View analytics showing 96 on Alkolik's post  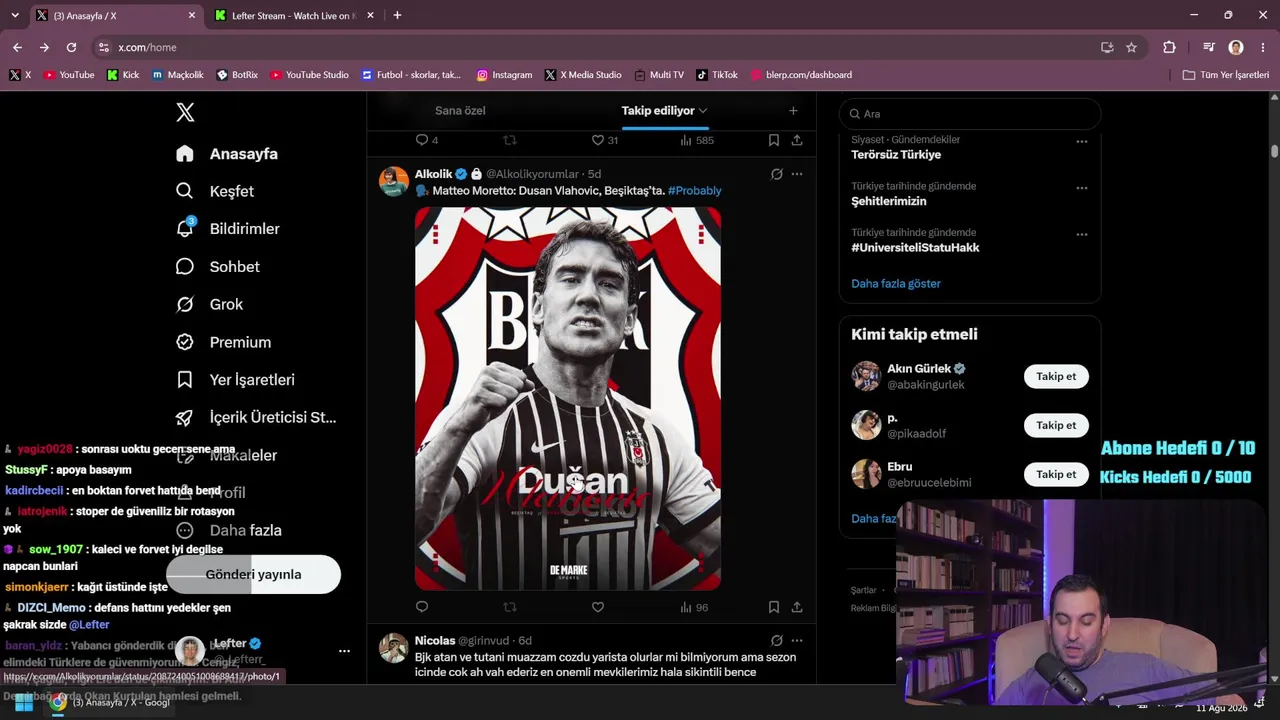click(x=694, y=607)
